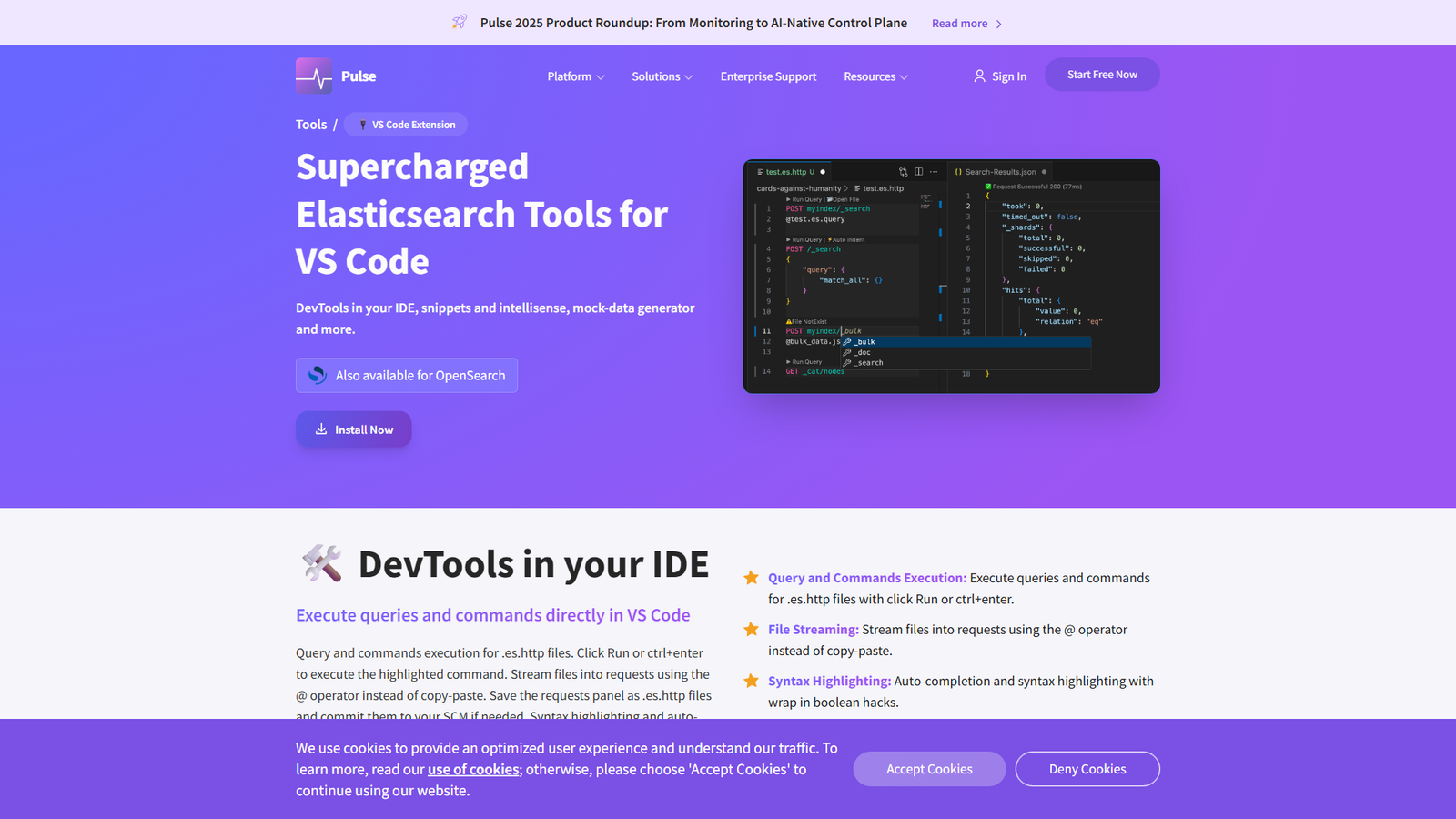Click the rocket icon in the announcement banner
This screenshot has height=819, width=1456.
coord(459,22)
